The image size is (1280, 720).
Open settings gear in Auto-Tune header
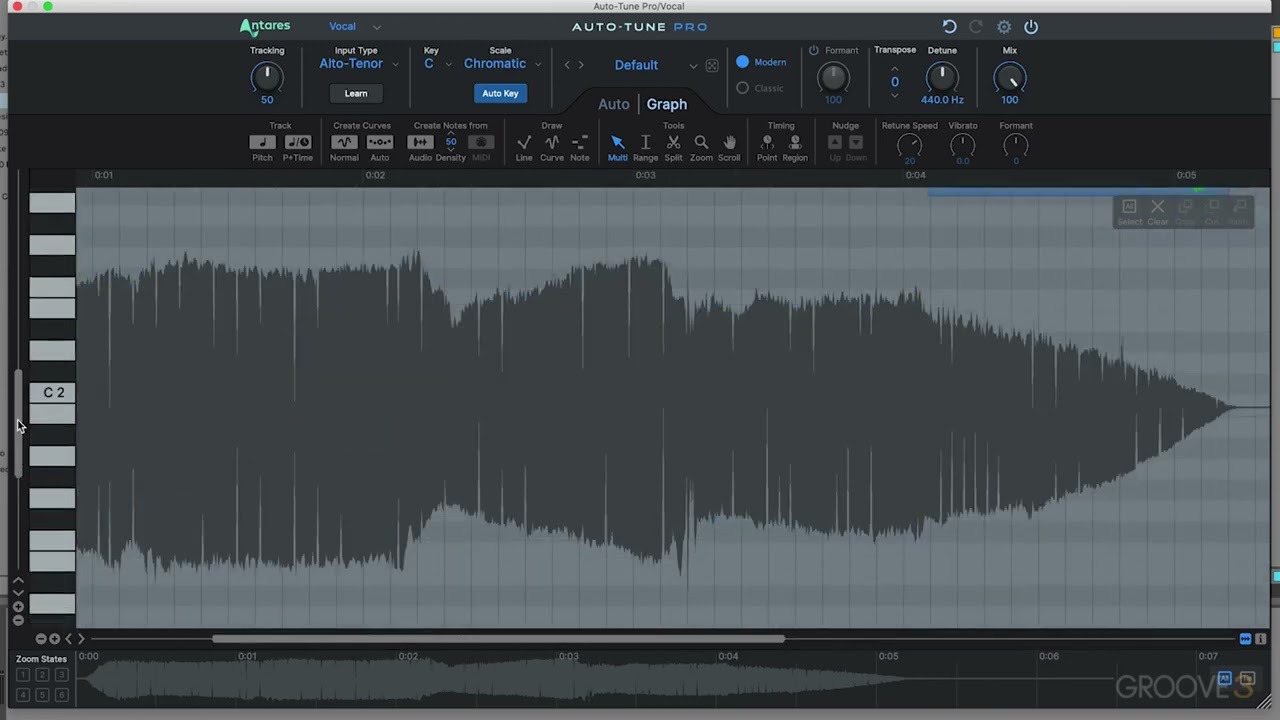tap(1004, 27)
